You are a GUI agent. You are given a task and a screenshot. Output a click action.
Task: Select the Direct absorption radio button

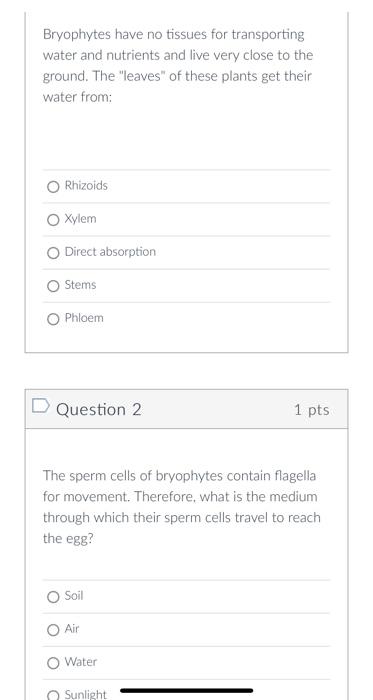[53, 253]
